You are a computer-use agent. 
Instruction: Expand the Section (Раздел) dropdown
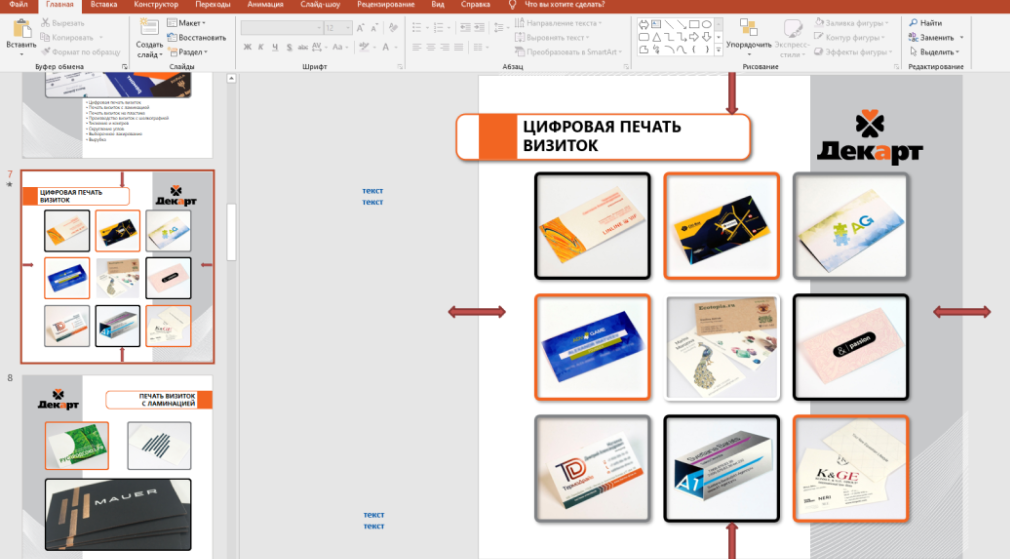187,52
